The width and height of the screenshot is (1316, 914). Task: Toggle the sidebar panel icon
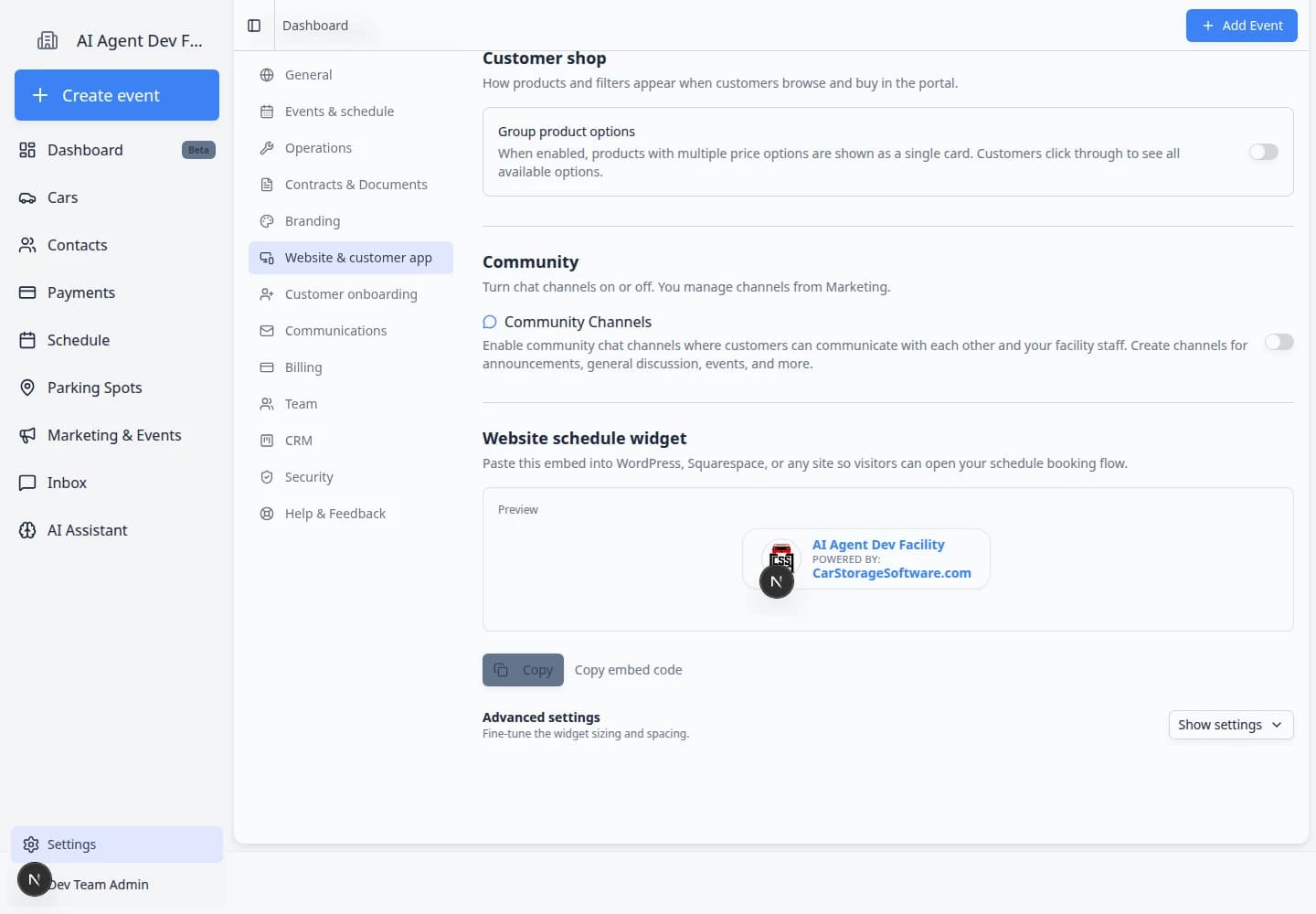[254, 26]
